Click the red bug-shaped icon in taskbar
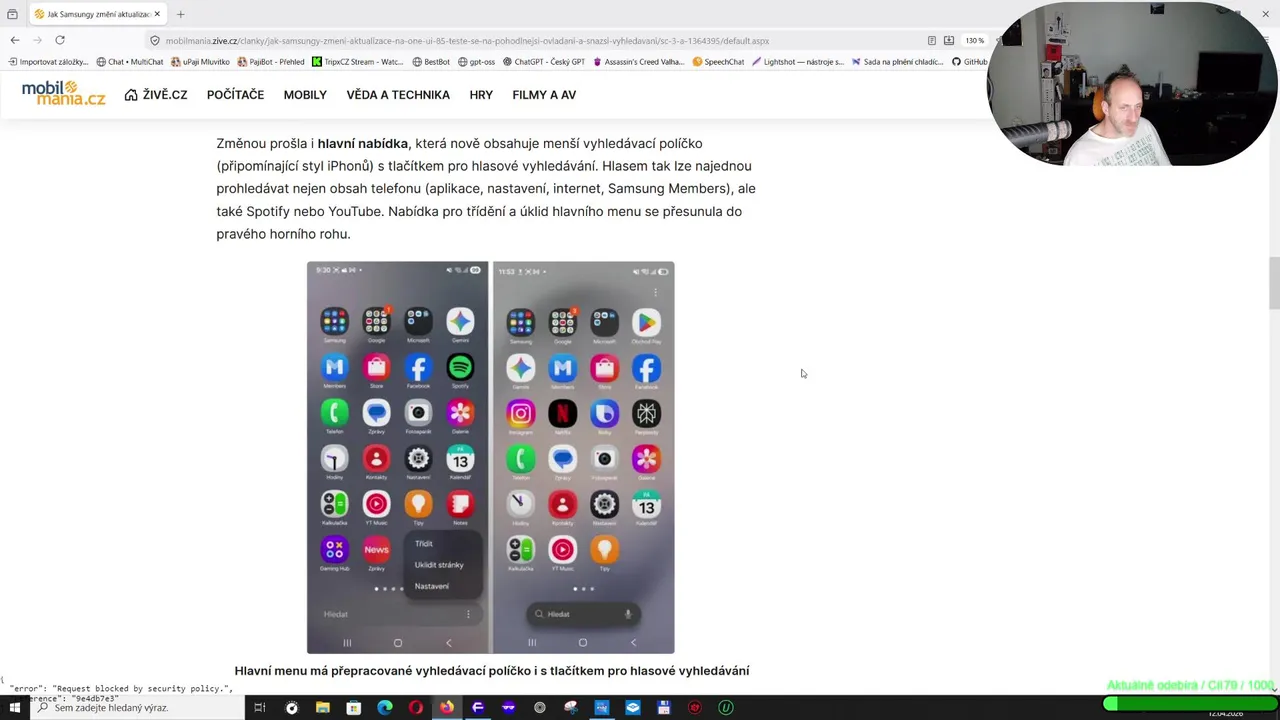 (695, 707)
